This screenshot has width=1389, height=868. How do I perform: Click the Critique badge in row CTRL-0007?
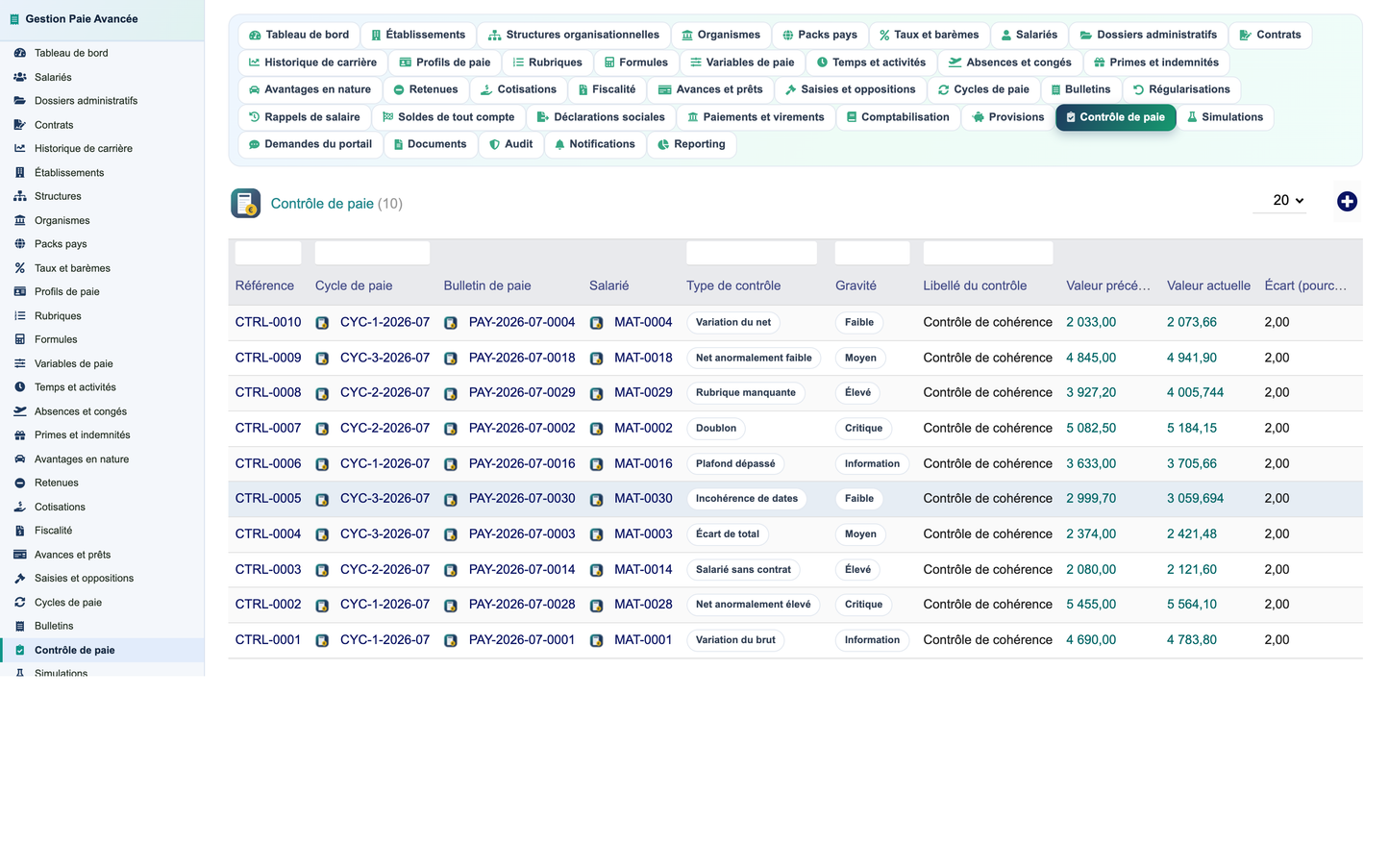(863, 429)
